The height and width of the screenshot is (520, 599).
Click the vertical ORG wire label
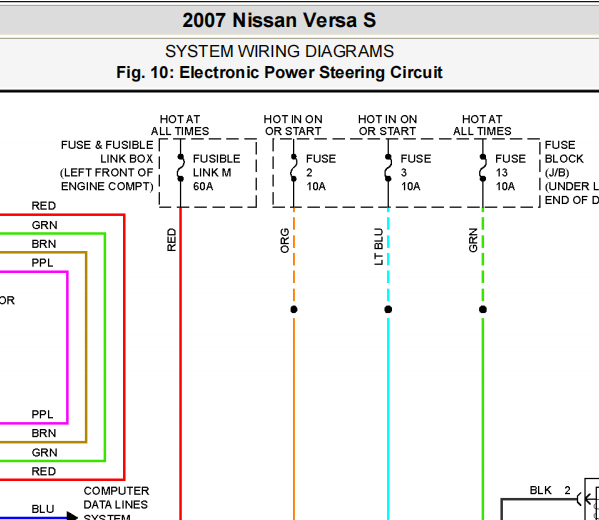point(285,241)
